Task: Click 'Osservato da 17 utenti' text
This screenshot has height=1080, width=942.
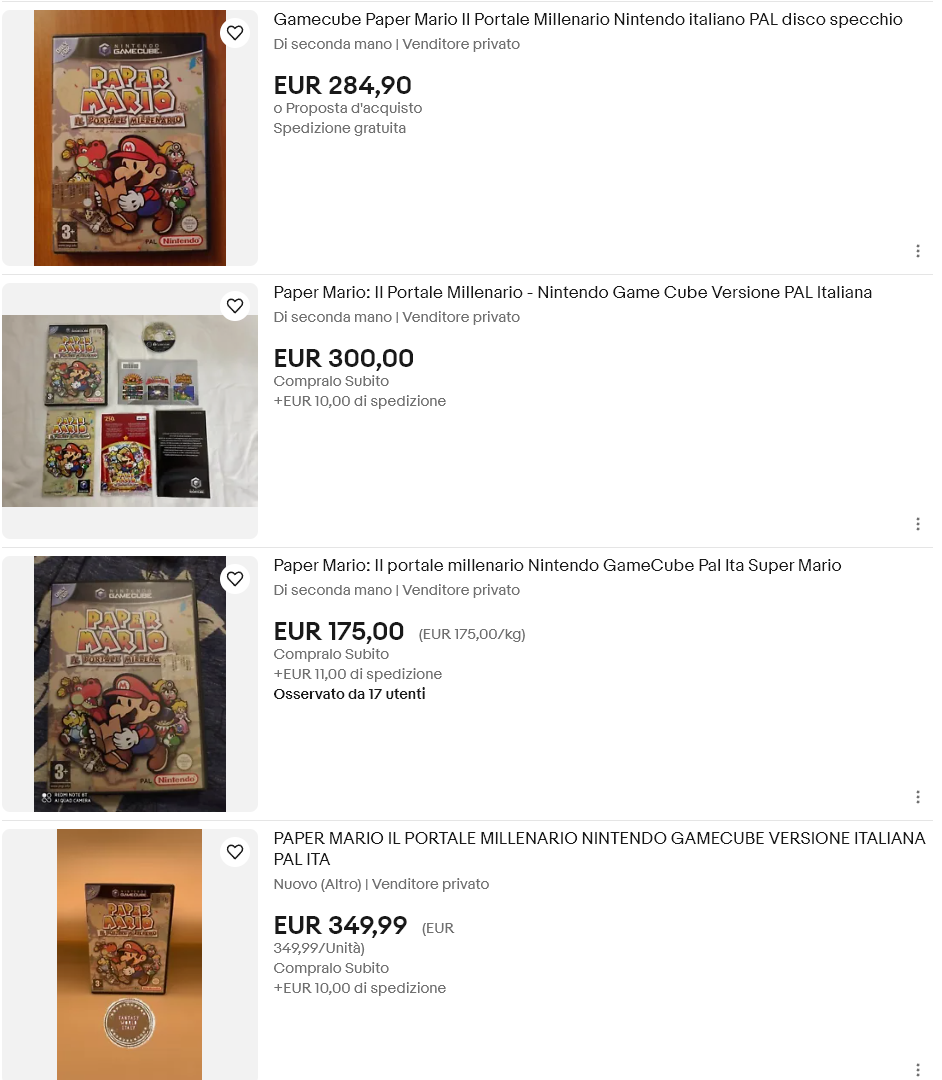Action: click(349, 694)
